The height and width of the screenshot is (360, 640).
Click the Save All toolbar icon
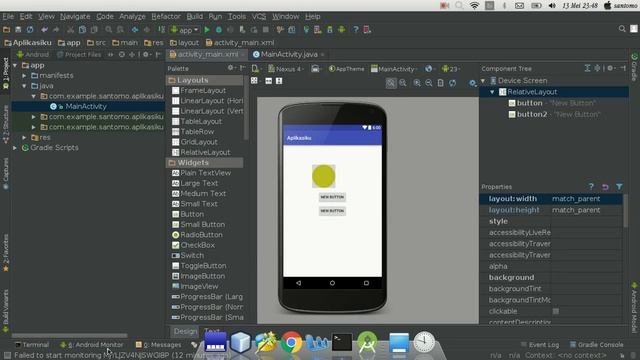(x=18, y=29)
